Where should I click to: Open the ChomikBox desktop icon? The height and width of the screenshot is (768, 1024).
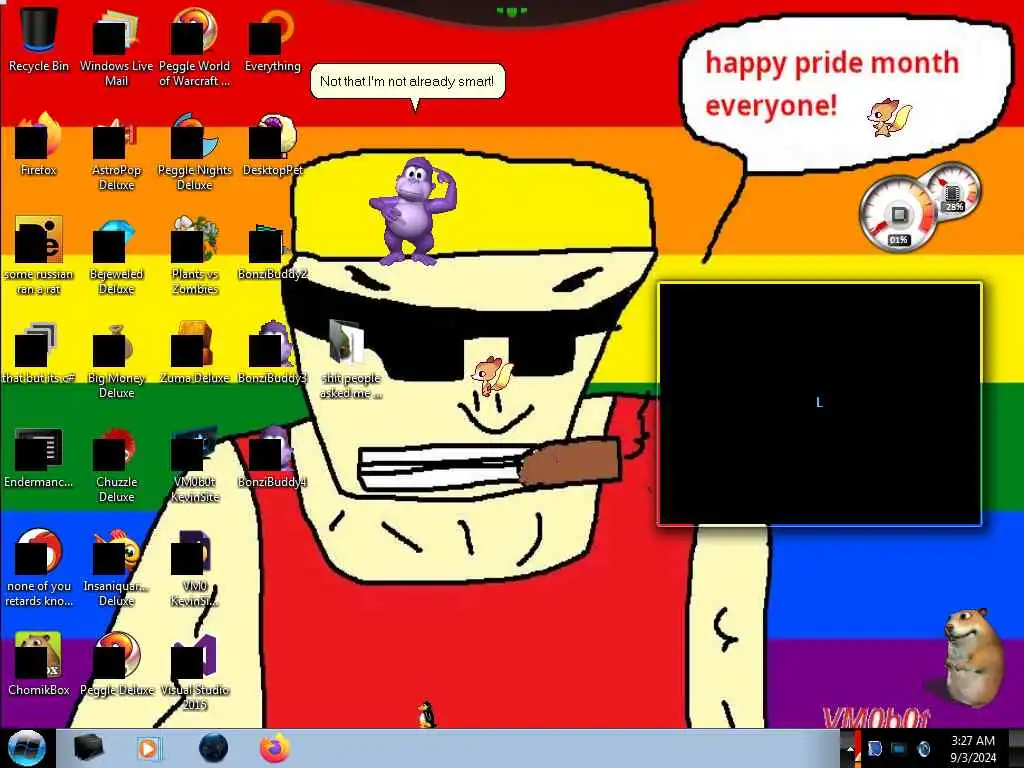[39, 664]
